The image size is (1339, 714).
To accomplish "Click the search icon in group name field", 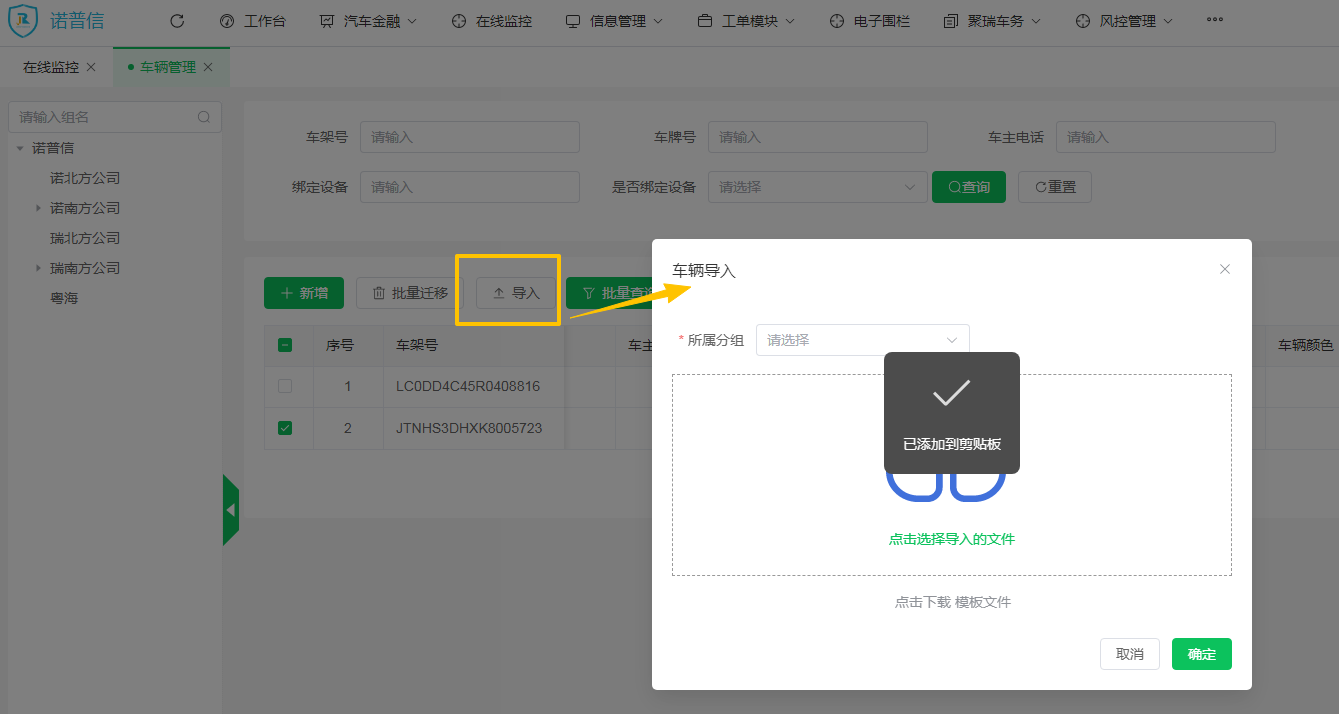I will (x=204, y=117).
